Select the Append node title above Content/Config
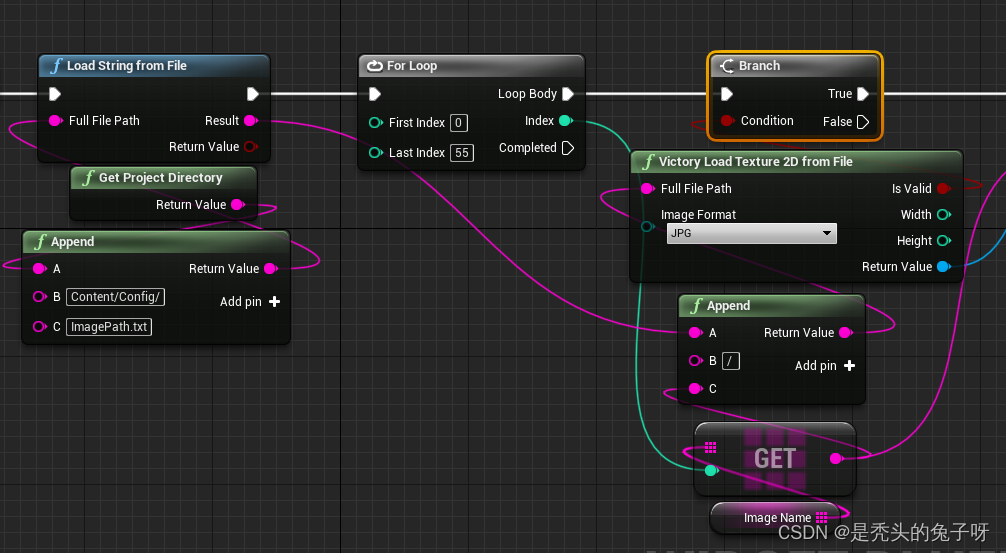Screen dimensions: 1006x553 tap(72, 242)
